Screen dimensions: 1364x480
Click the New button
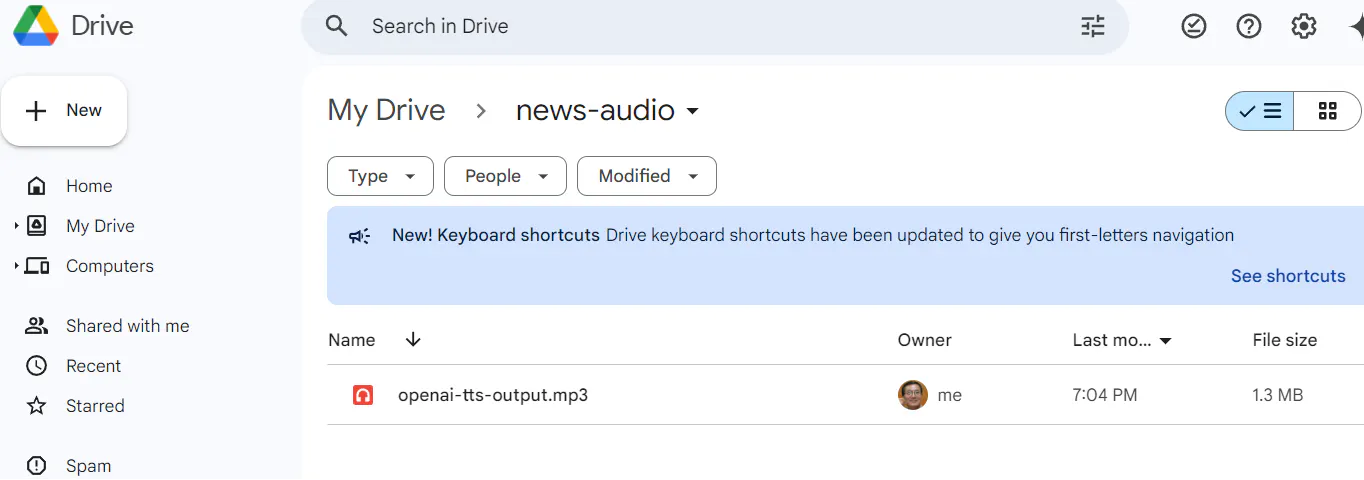[64, 111]
